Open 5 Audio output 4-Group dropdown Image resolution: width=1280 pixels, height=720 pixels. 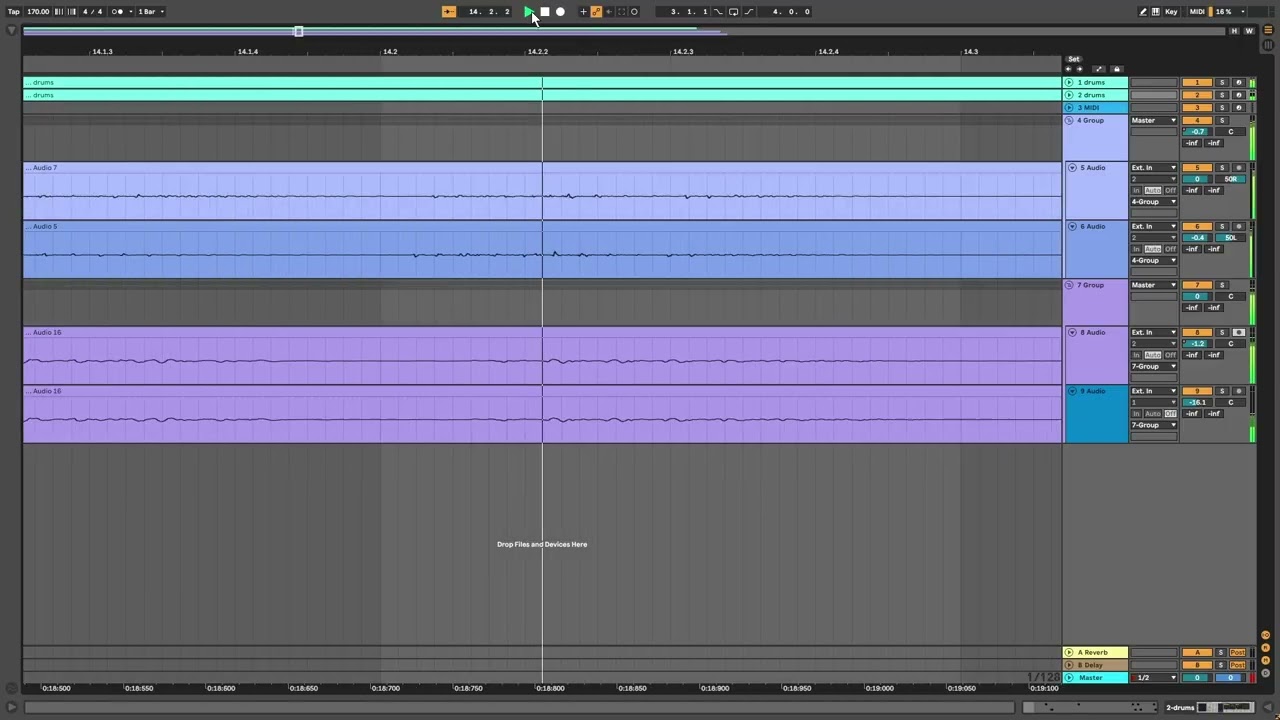(x=1154, y=202)
